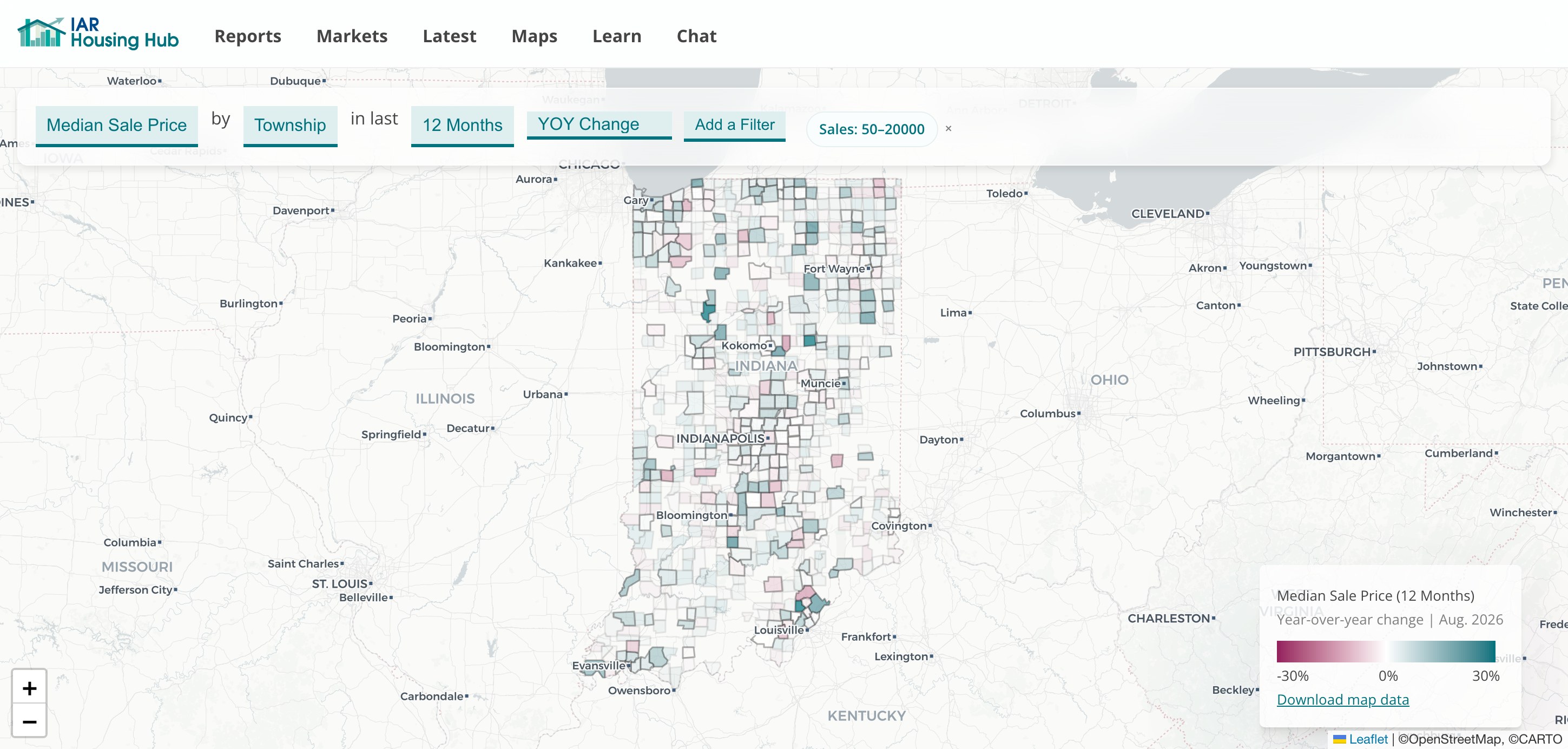This screenshot has width=1568, height=749.
Task: Click the Dayton map label
Action: (939, 439)
